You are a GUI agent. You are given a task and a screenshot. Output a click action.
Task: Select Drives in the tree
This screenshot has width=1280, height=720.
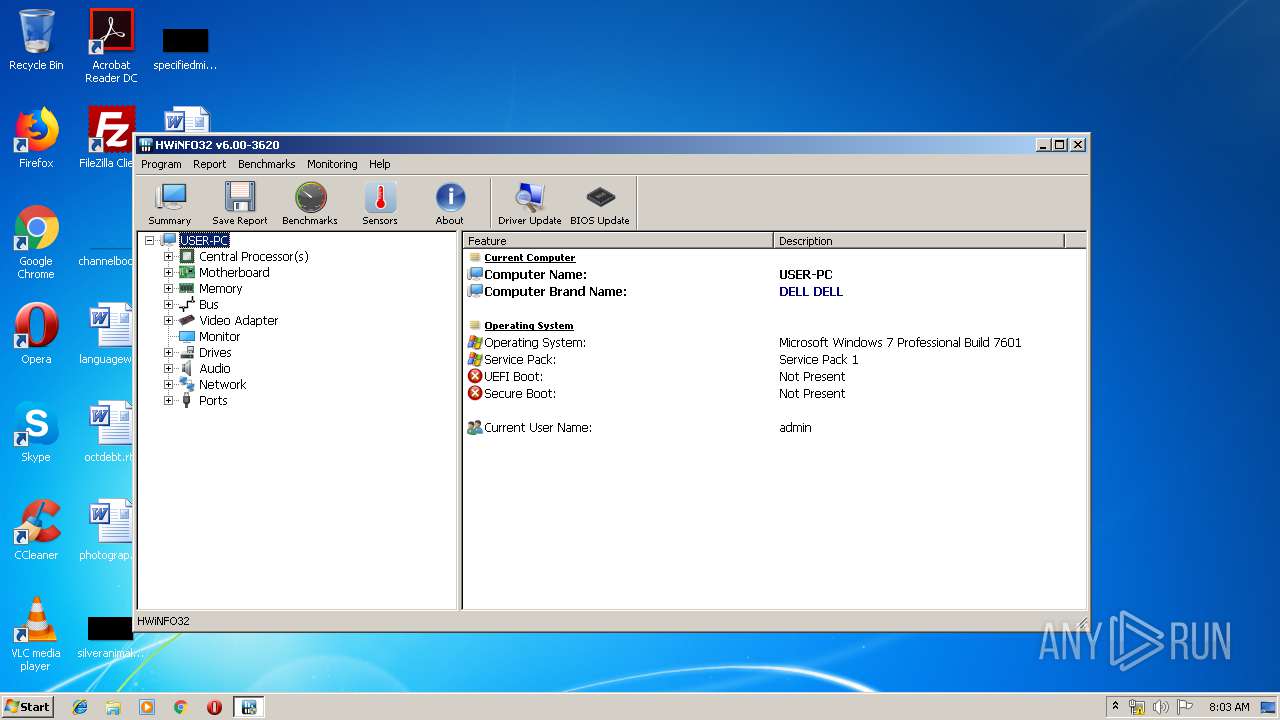point(215,352)
